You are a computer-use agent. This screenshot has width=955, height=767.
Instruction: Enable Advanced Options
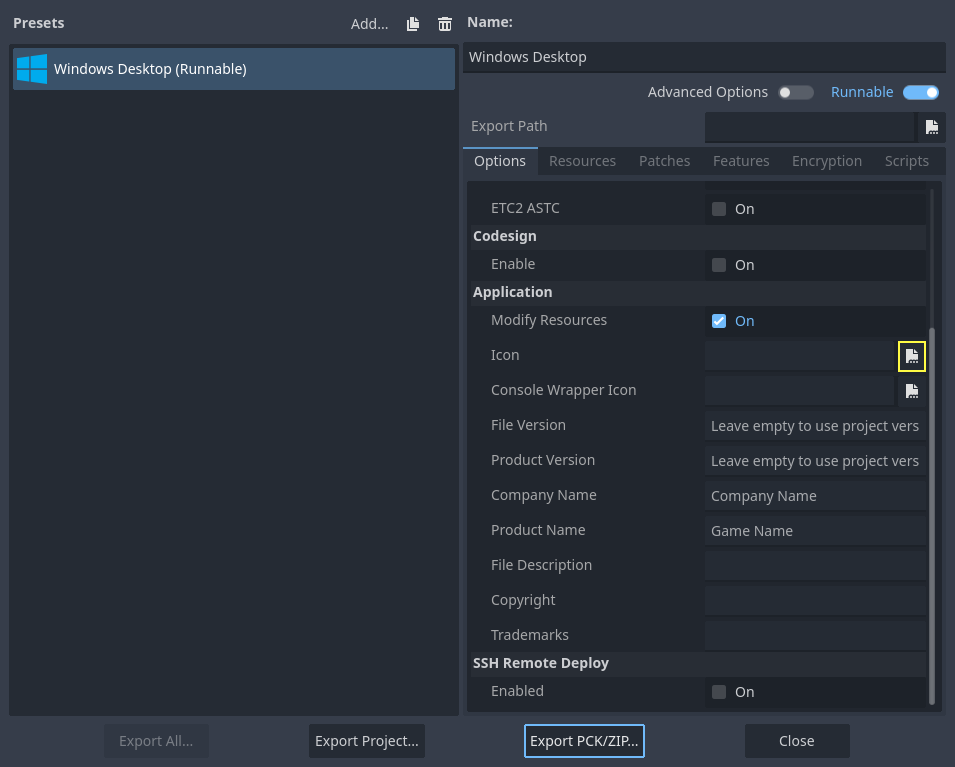click(795, 92)
